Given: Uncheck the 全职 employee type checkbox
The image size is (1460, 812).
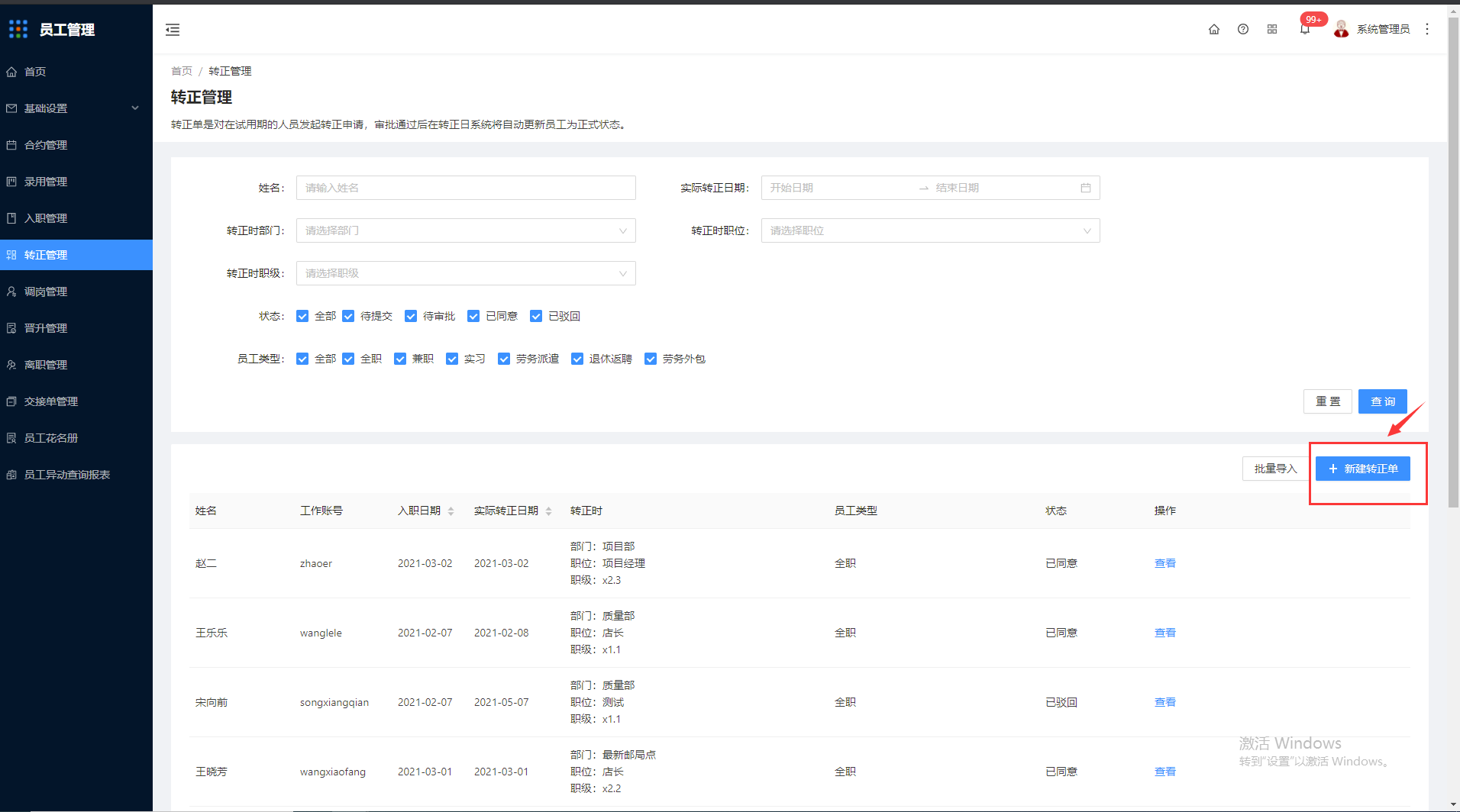Looking at the screenshot, I should [348, 359].
